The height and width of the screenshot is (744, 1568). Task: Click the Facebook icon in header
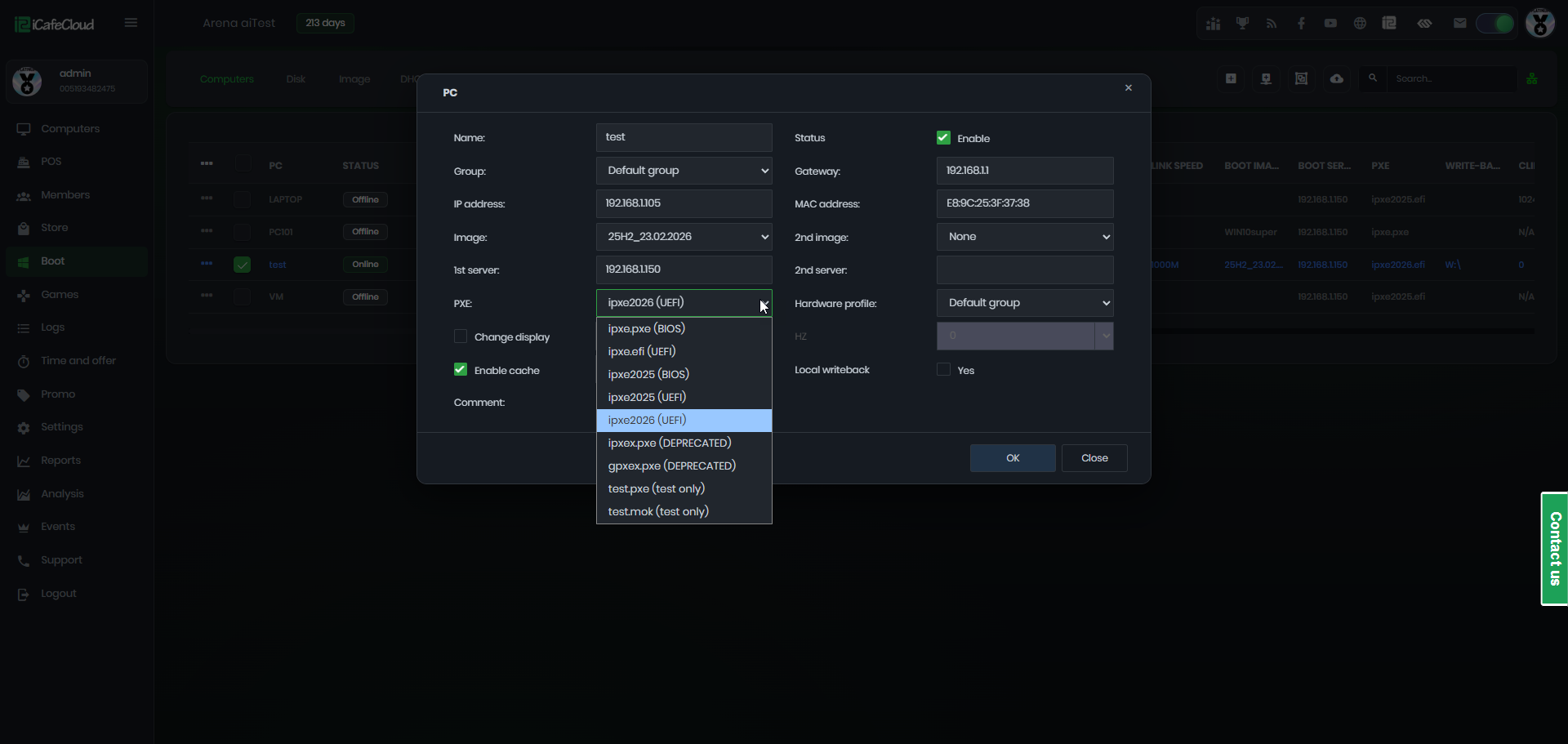point(1301,23)
